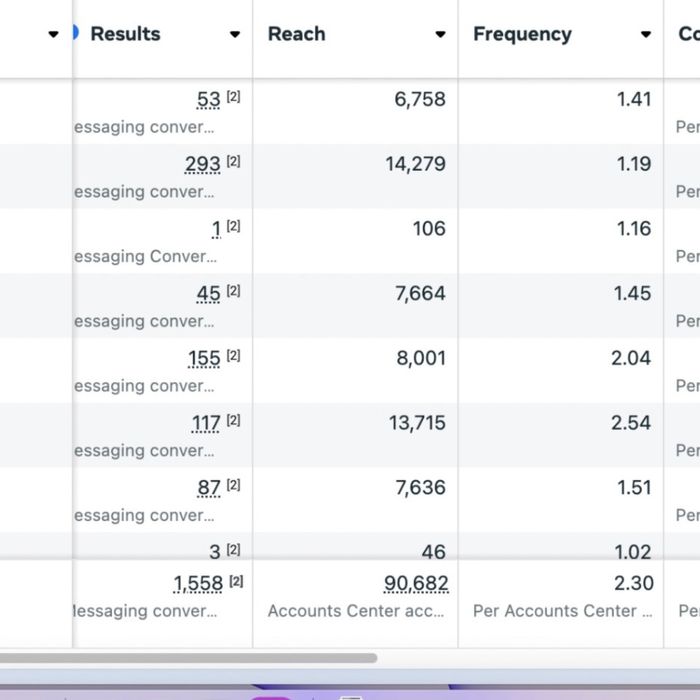Viewport: 700px width, 700px height.
Task: Select the 14,279 reach cell
Action: tap(415, 164)
